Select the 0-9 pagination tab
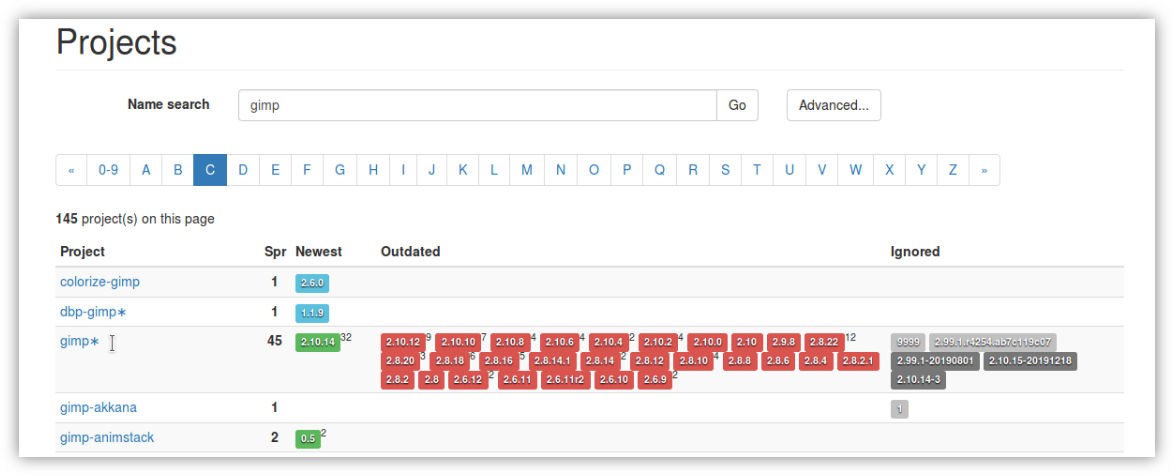This screenshot has height=476, width=1174. 108,170
